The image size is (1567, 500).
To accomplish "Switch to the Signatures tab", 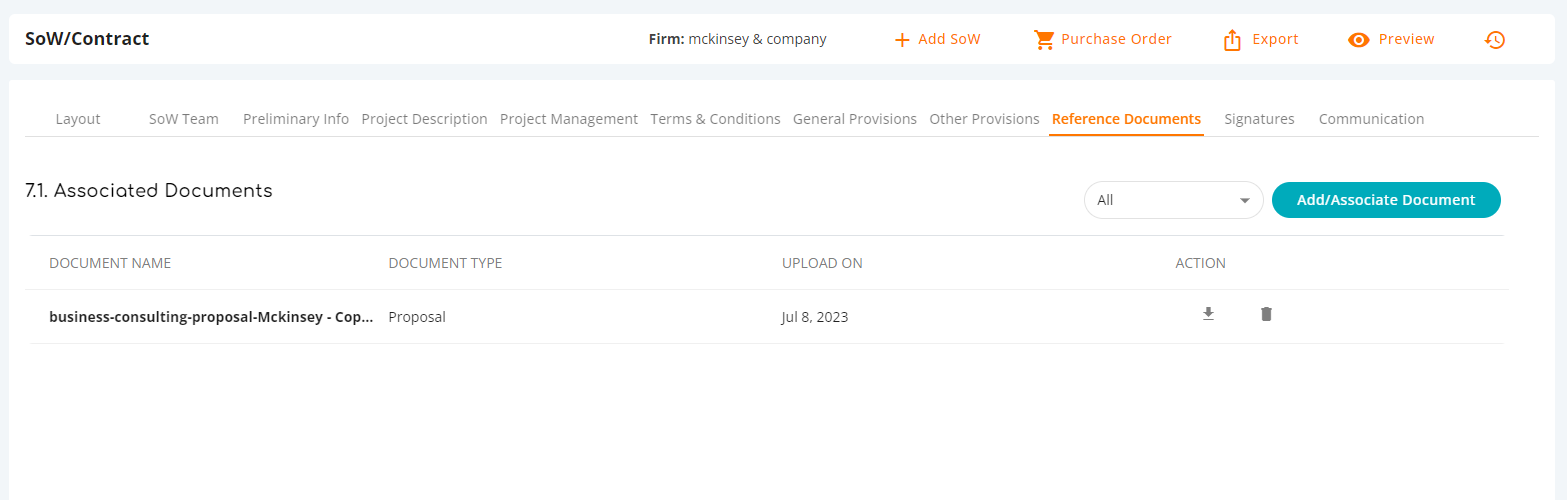I will [1259, 119].
